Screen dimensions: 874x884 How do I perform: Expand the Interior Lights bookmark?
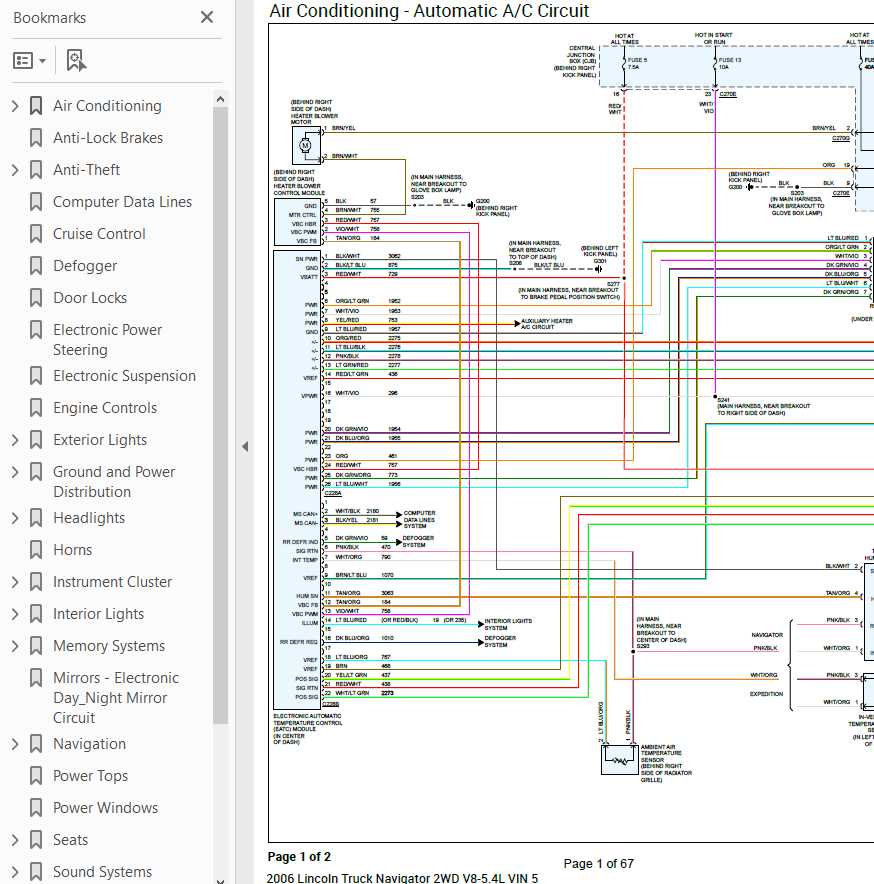(15, 614)
